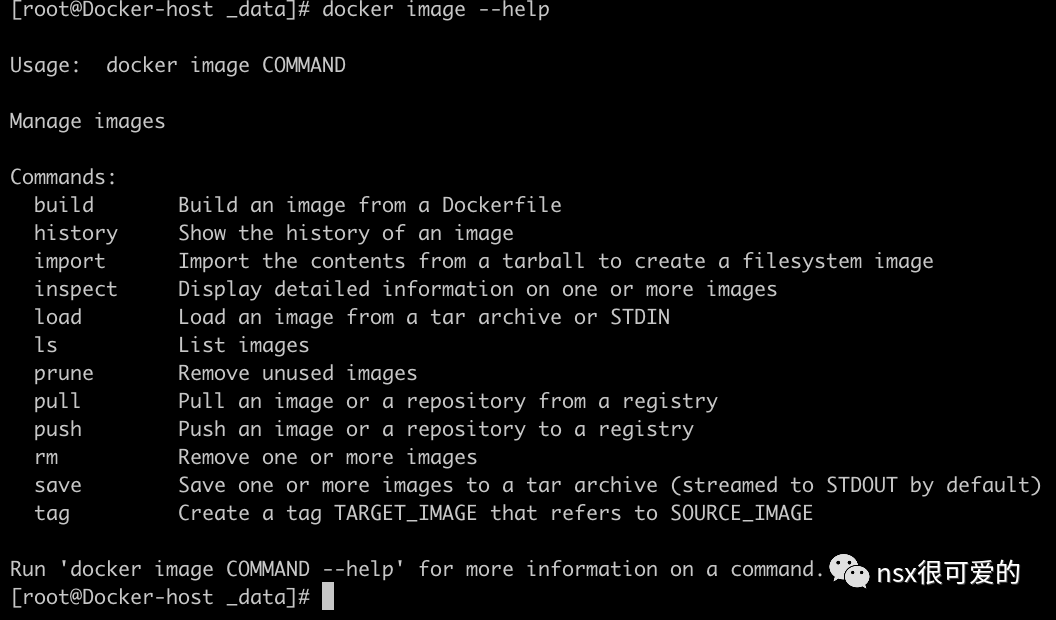Screen dimensions: 1056x620
Task: Click the 'tag' command entry
Action: click(52, 514)
